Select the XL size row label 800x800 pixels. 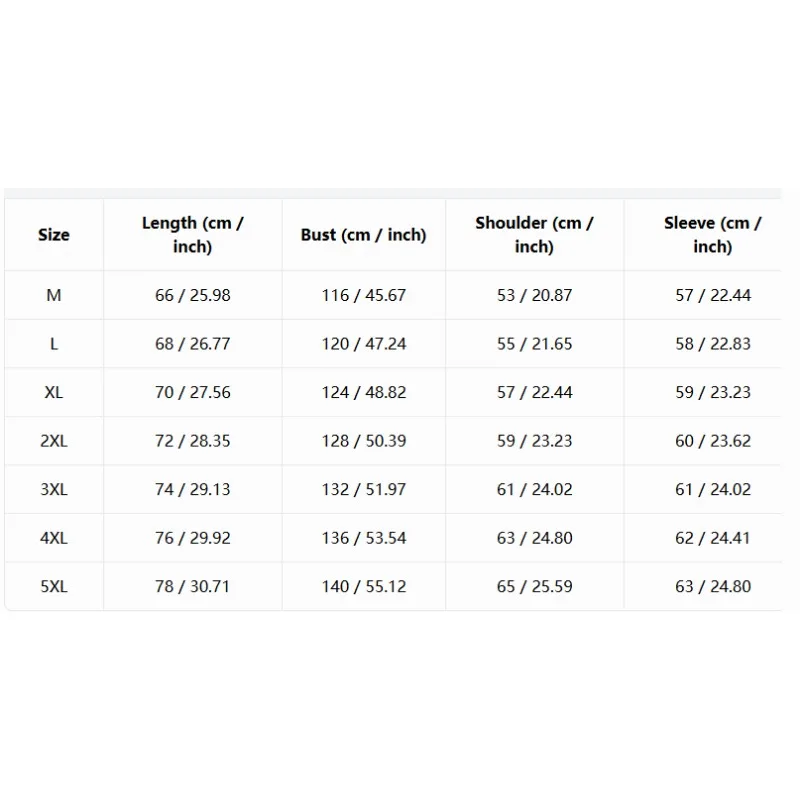(54, 392)
